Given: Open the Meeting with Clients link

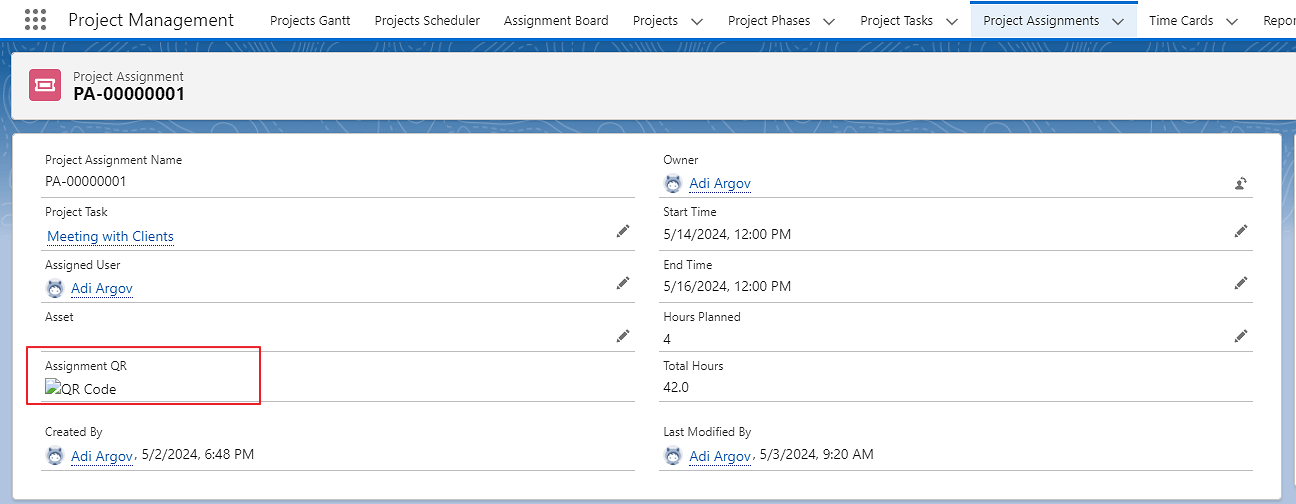Looking at the screenshot, I should [x=110, y=237].
